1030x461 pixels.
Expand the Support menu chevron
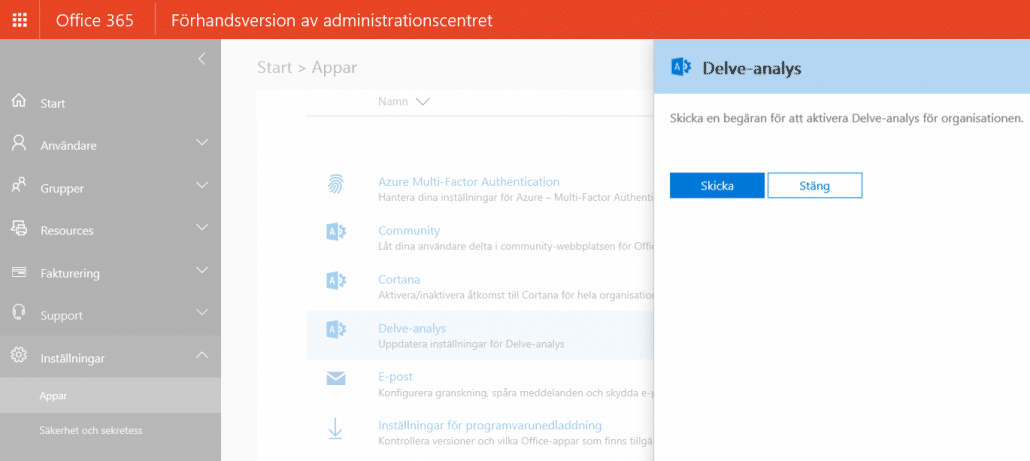tap(202, 312)
